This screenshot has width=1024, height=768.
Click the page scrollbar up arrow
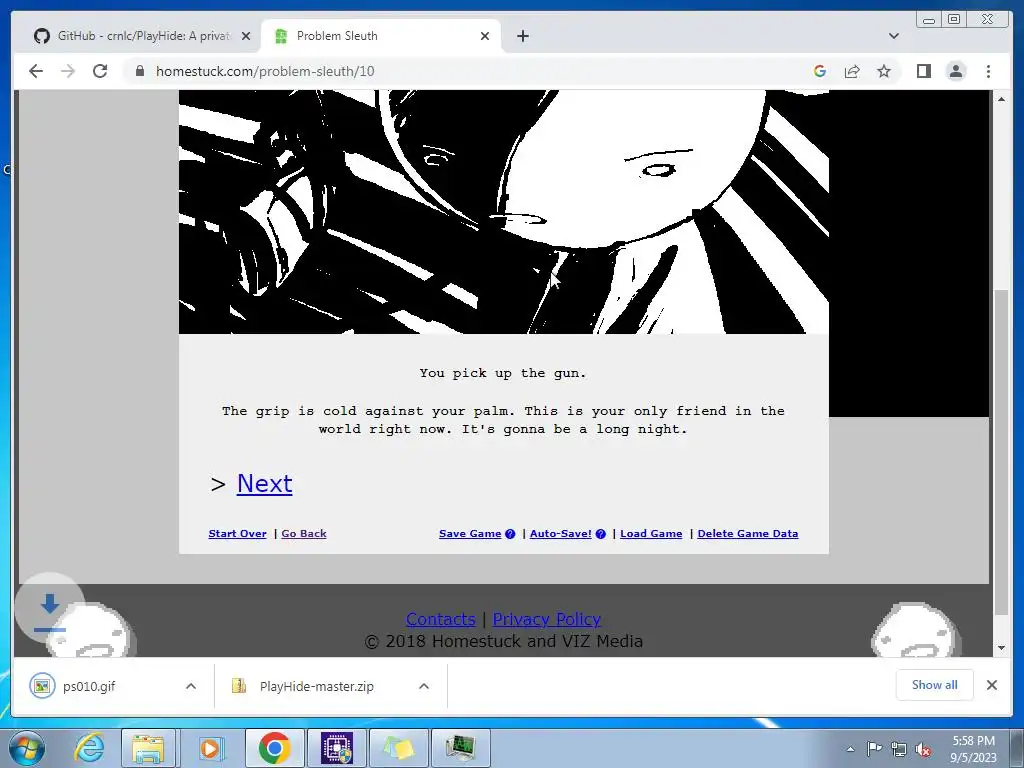tap(1001, 99)
